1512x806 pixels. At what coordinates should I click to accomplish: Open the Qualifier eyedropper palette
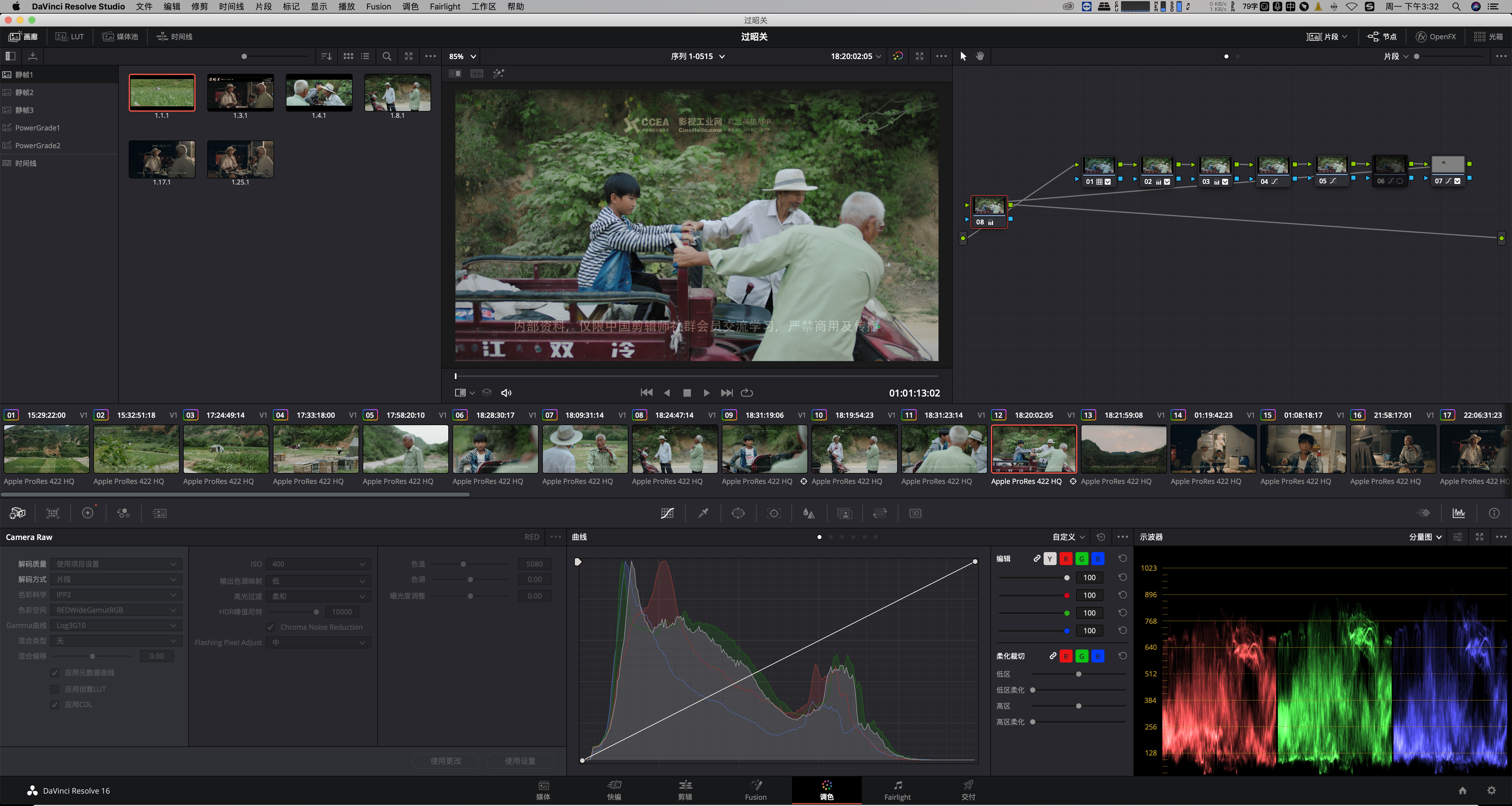tap(703, 513)
